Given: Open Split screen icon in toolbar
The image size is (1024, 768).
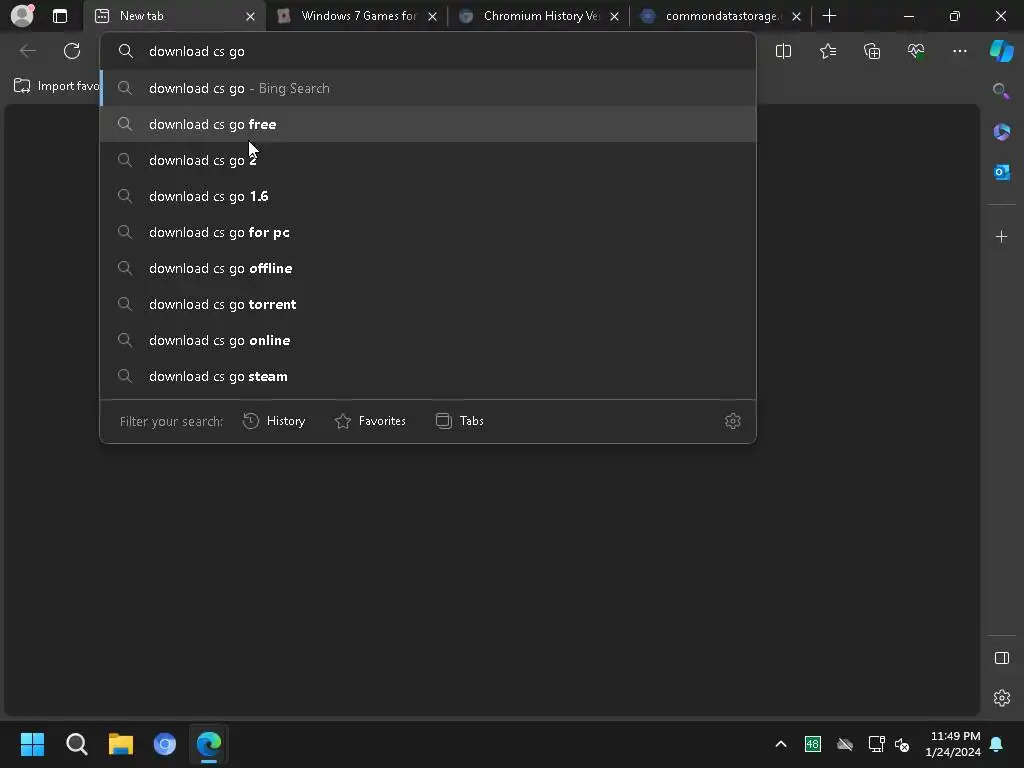Looking at the screenshot, I should click(783, 51).
